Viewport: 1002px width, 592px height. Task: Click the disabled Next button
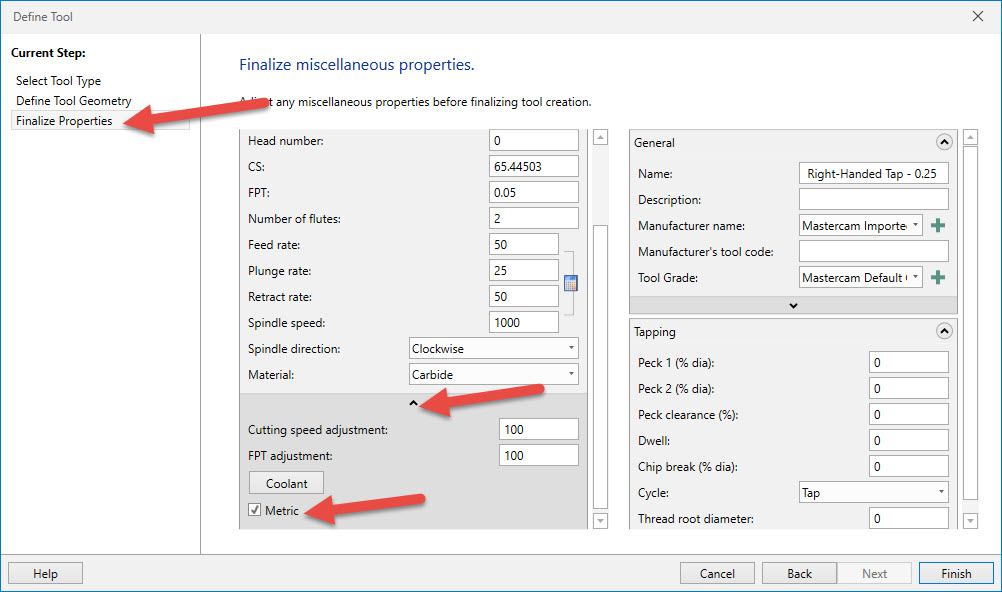(874, 573)
